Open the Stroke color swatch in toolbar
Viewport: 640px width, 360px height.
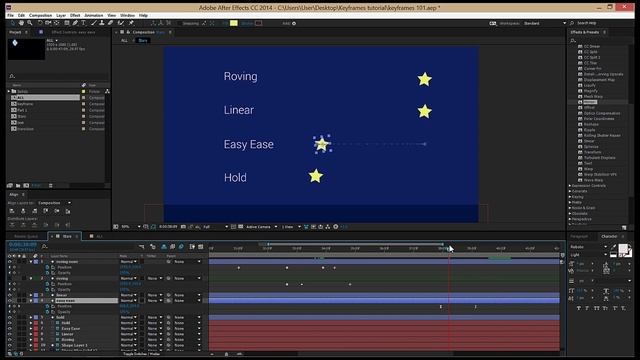click(258, 23)
